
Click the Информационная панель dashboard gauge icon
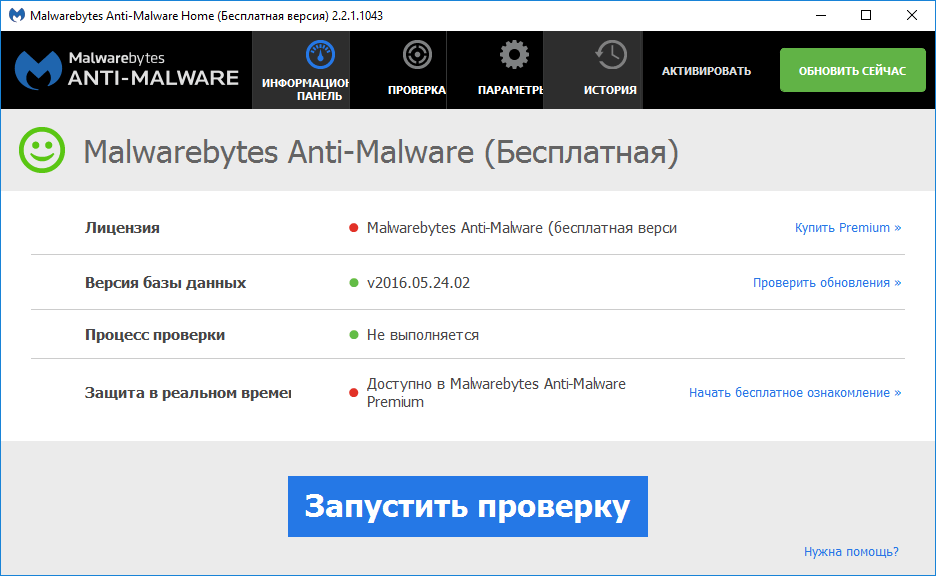point(320,53)
